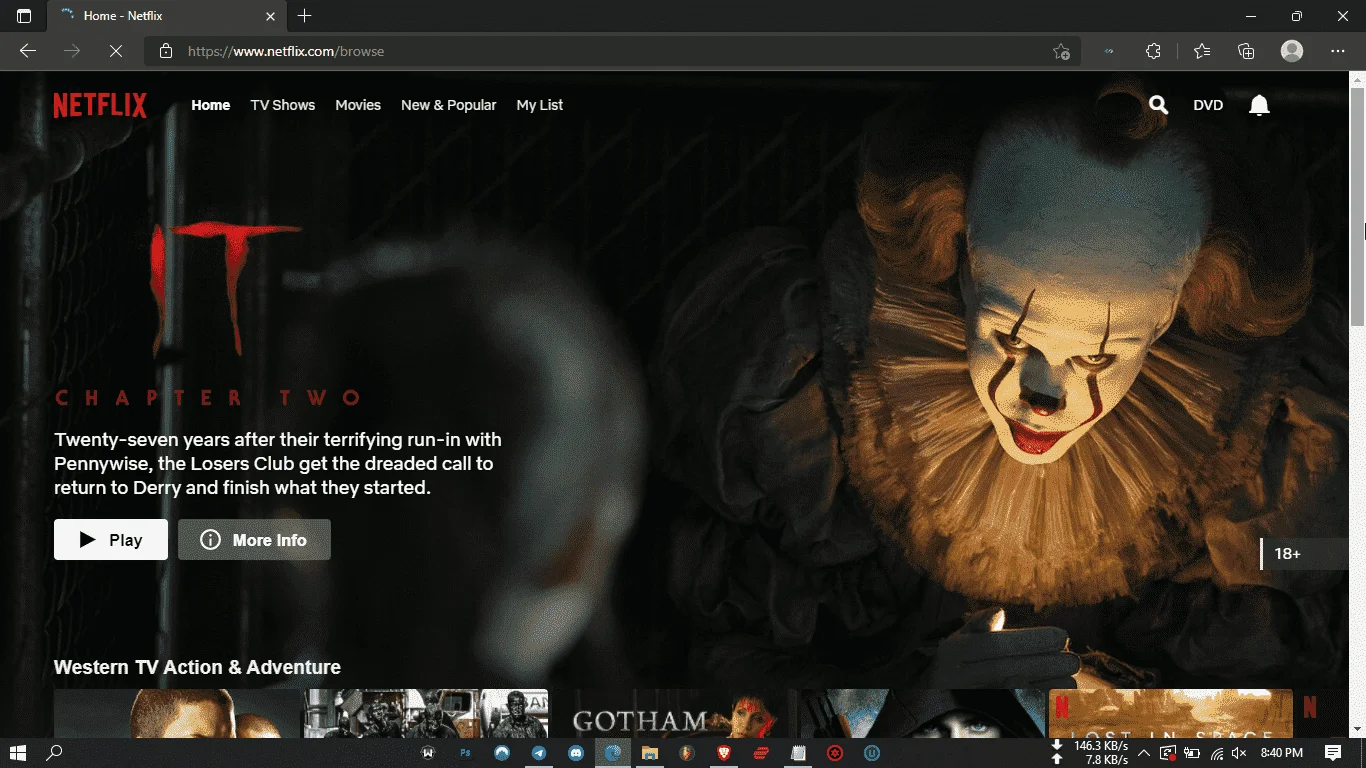Open browser Extensions puzzle icon
This screenshot has height=768, width=1366.
tap(1153, 51)
